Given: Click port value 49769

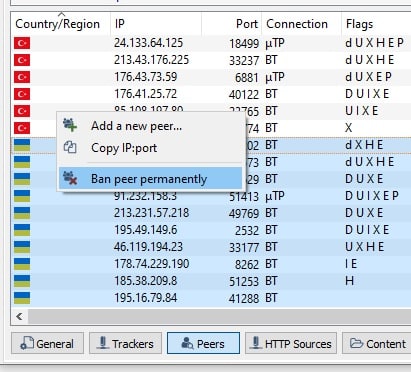Looking at the screenshot, I should pos(244,213).
